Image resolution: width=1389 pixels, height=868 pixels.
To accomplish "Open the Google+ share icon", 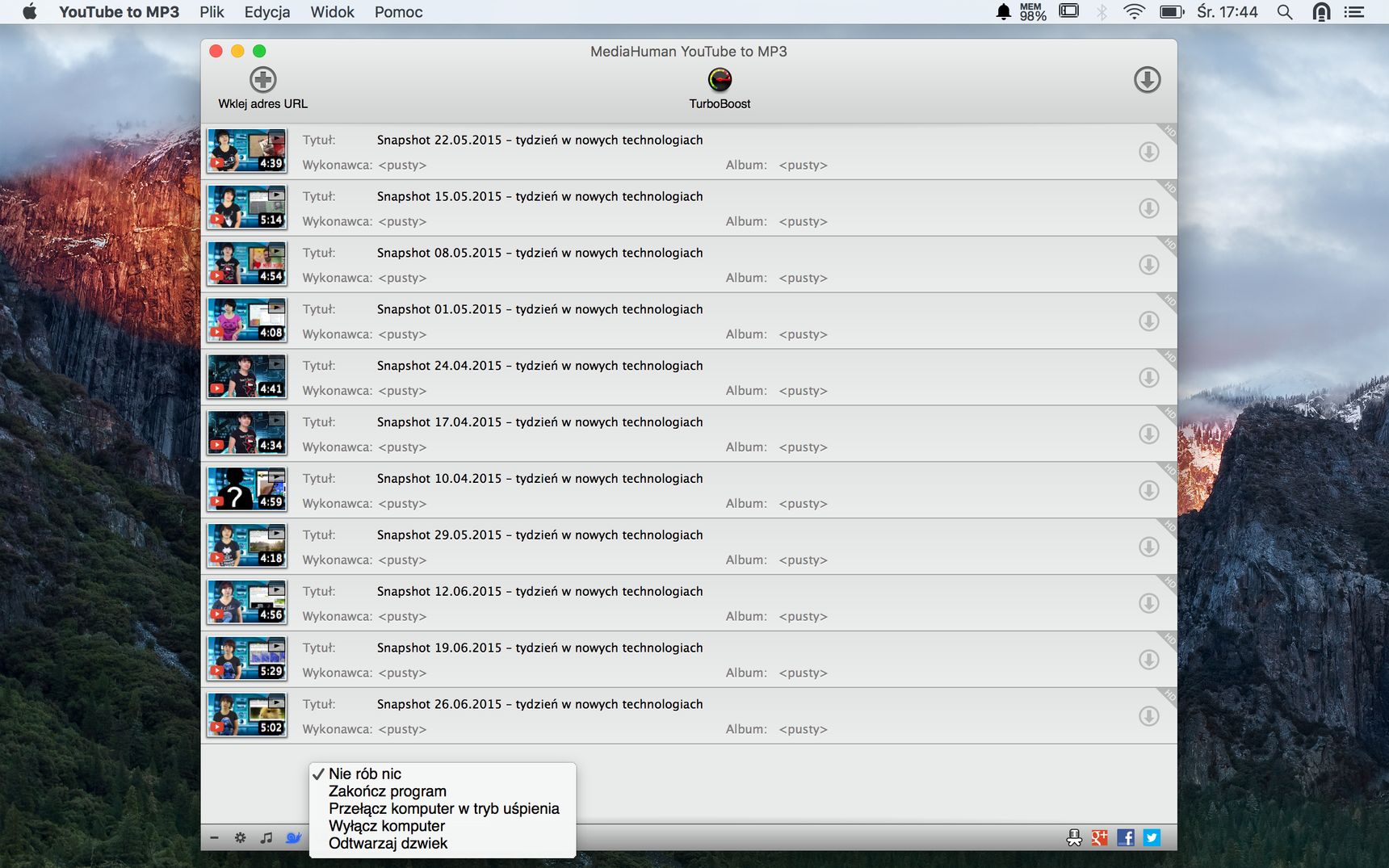I will [1099, 838].
